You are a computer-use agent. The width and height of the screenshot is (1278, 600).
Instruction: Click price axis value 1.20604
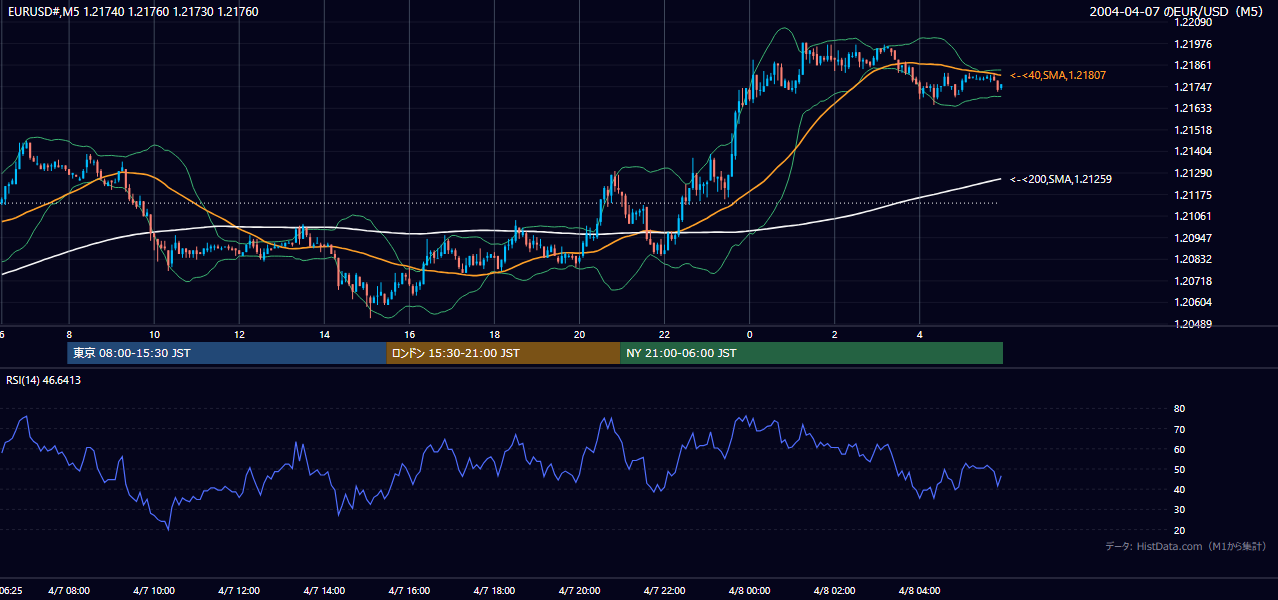[x=1192, y=302]
